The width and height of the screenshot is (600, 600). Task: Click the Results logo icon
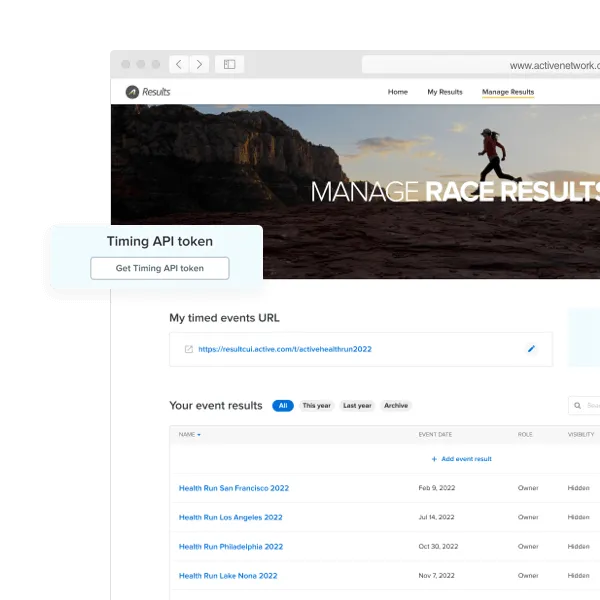(132, 92)
